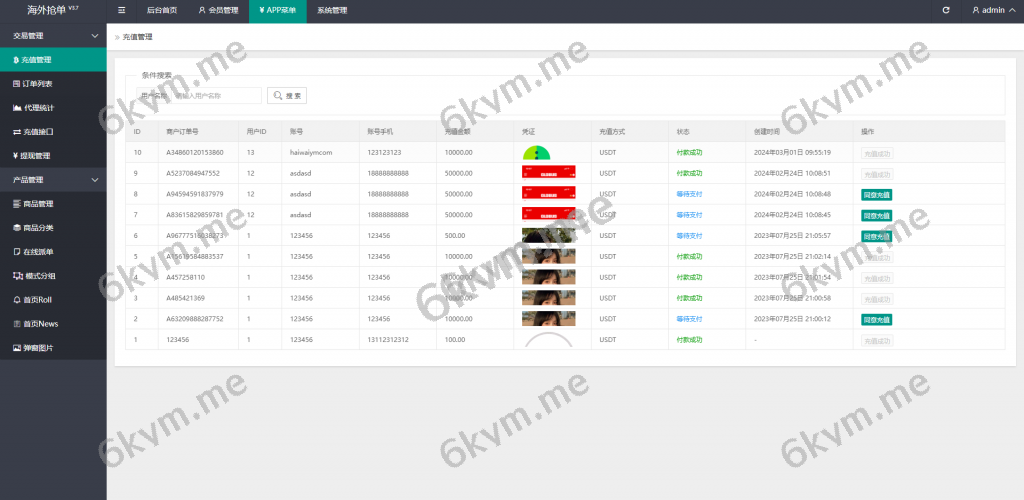Open 提现管理 in the sidebar

tap(36, 156)
